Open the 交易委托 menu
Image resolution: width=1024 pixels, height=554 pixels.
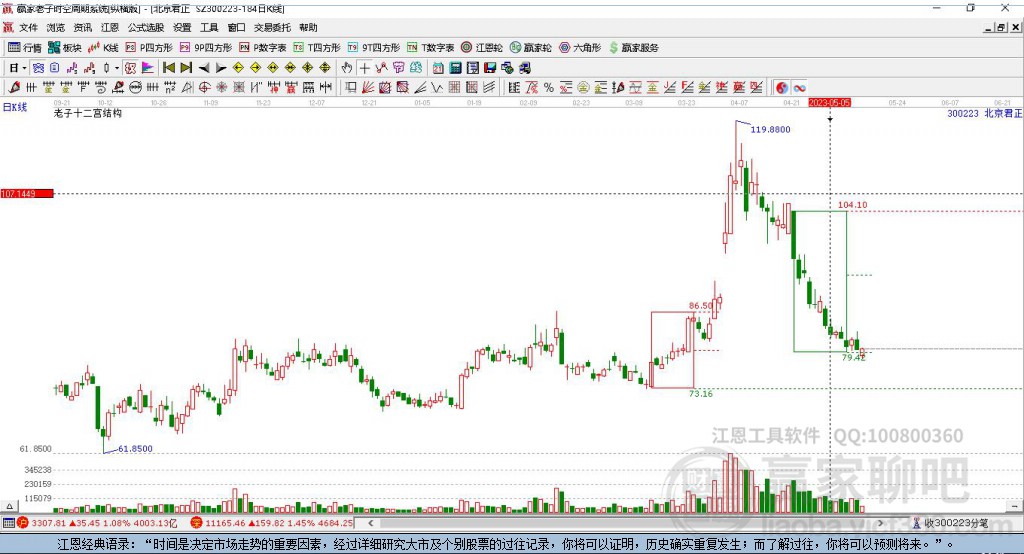(x=272, y=27)
